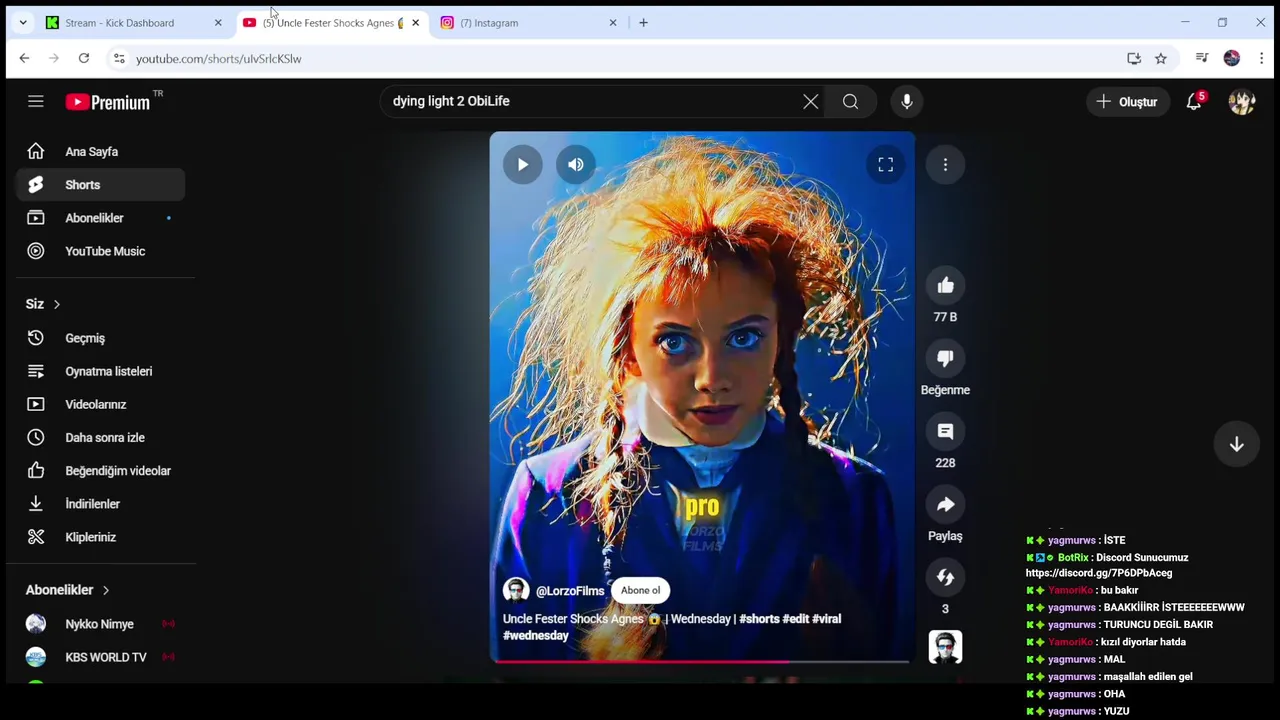This screenshot has width=1280, height=720.
Task: Open the #wednesday hashtag
Action: (x=536, y=635)
